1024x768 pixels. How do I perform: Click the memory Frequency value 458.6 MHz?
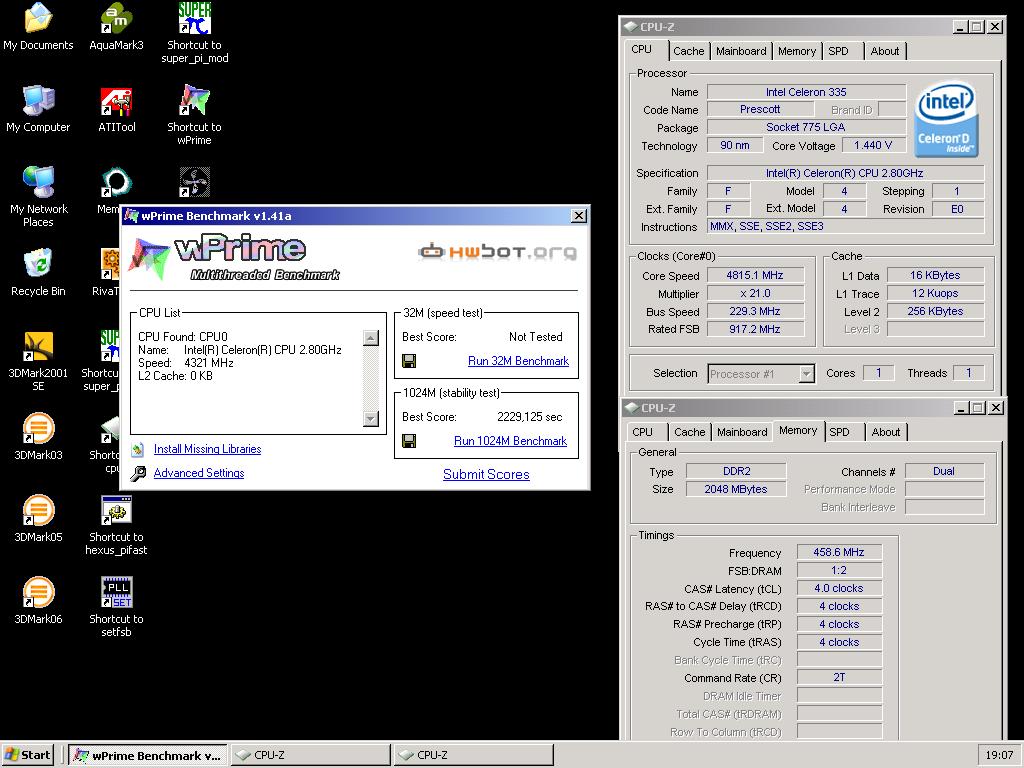pyautogui.click(x=839, y=552)
